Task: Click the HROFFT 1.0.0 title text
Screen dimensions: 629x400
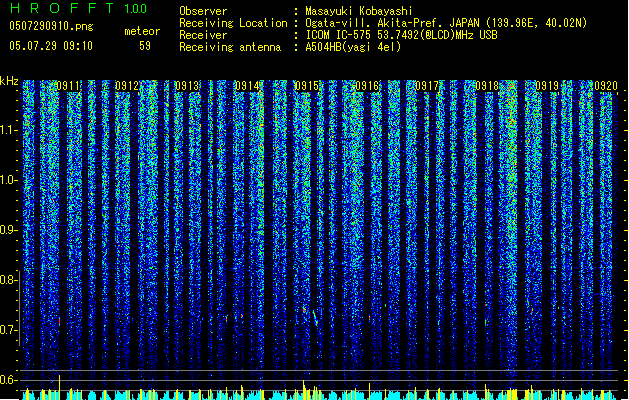Action: [x=79, y=8]
